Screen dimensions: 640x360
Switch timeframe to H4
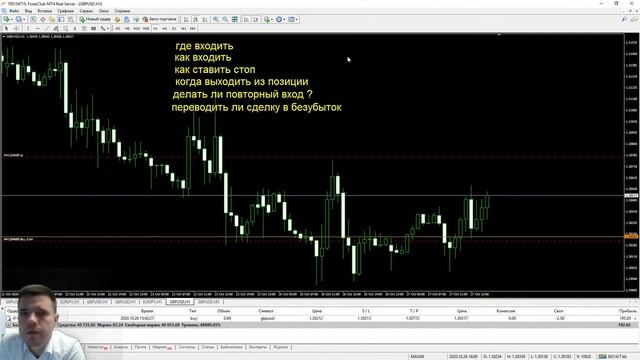click(164, 28)
